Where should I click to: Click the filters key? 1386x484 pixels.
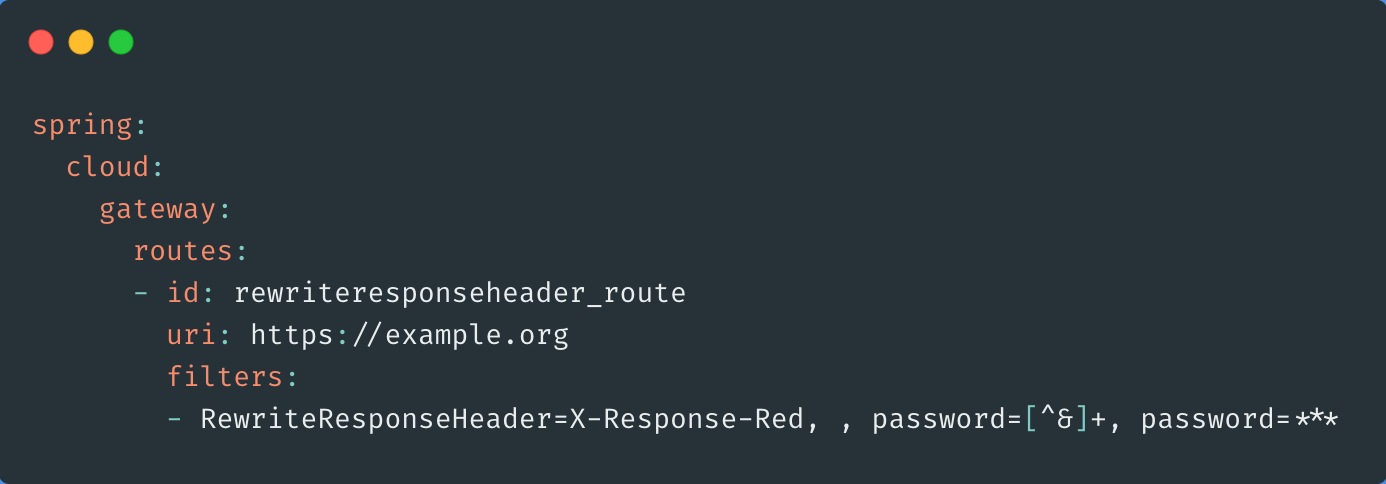pos(225,378)
